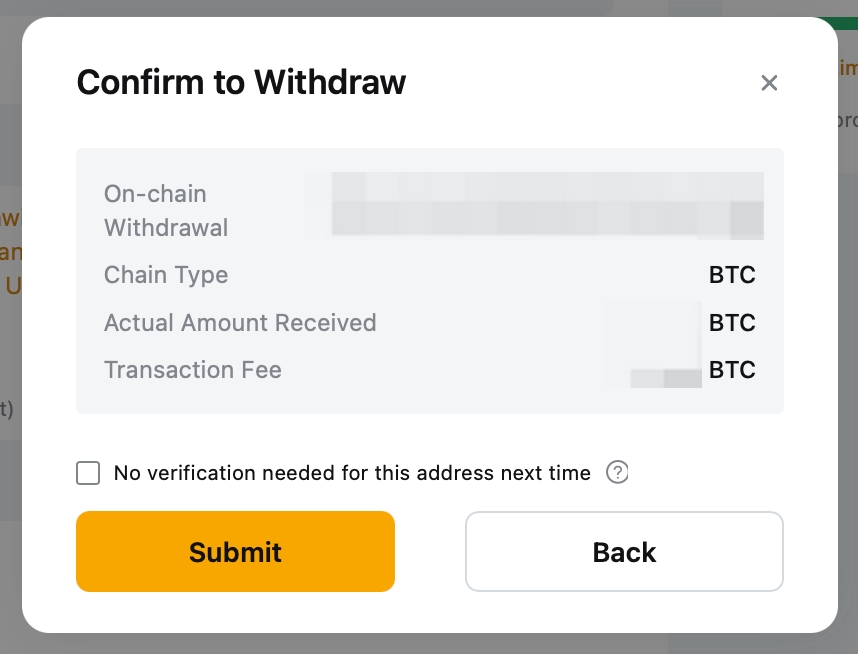858x654 pixels.
Task: Close the Confirm to Withdraw dialog
Action: click(769, 83)
